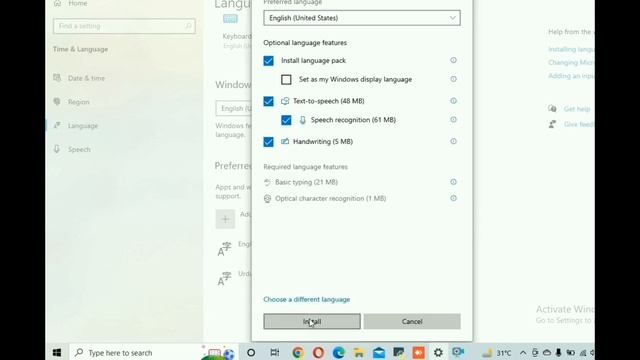Open Region settings page
Screen dimensions: 640x360
click(78, 102)
